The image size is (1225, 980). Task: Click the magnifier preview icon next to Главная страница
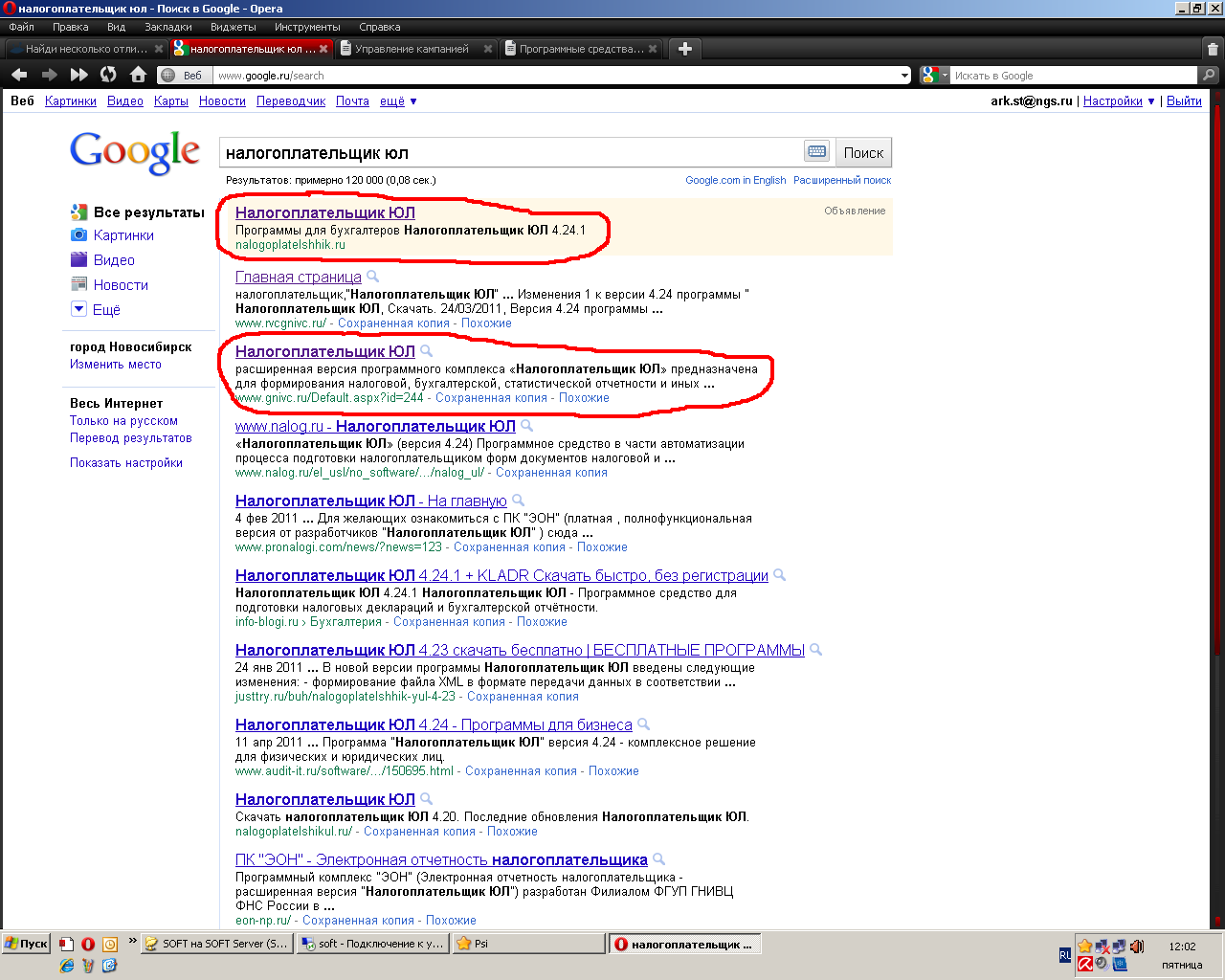click(x=373, y=277)
